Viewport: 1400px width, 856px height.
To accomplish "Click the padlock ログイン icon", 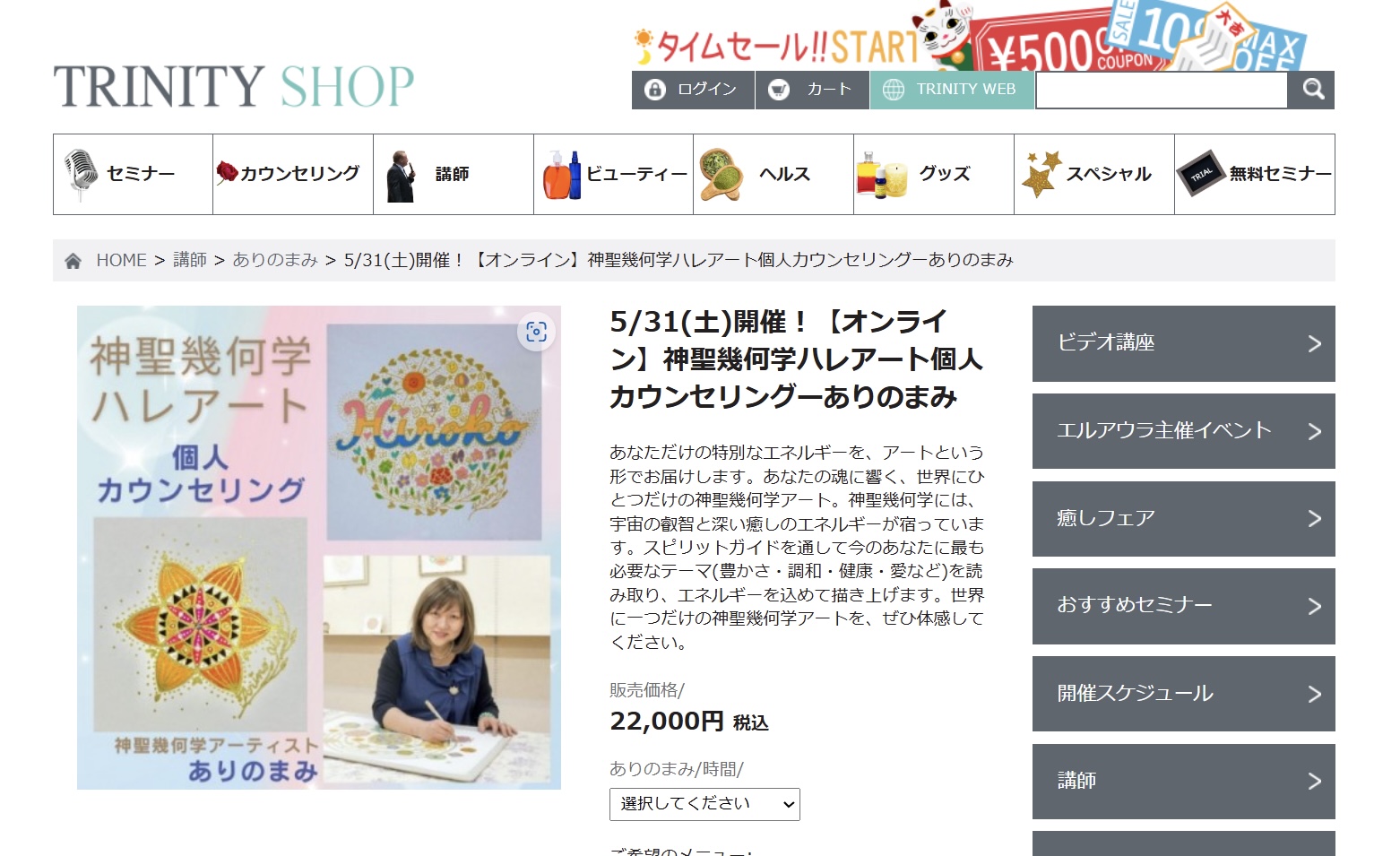I will 655,90.
